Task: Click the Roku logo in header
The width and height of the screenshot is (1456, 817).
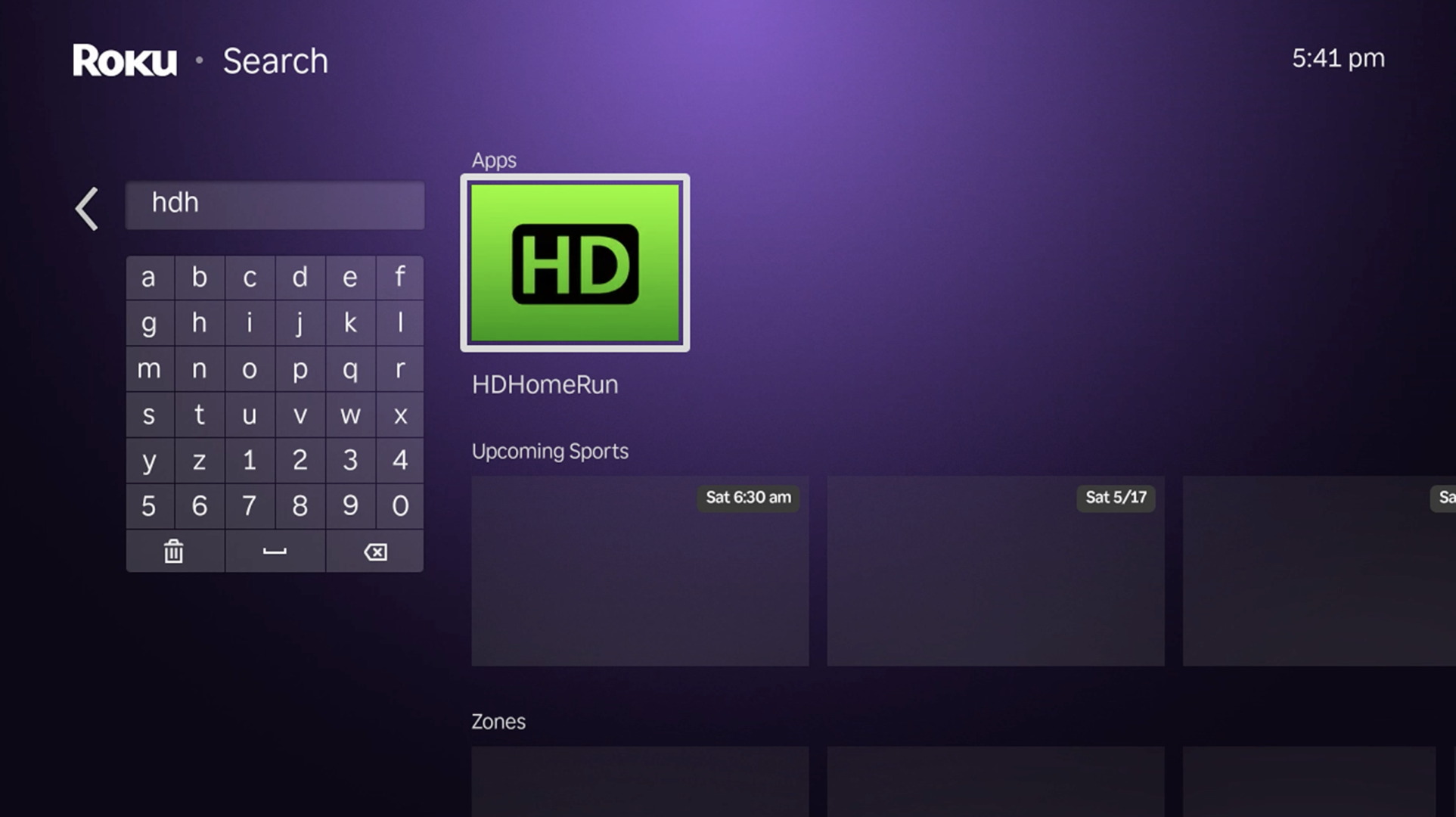Action: [x=125, y=61]
